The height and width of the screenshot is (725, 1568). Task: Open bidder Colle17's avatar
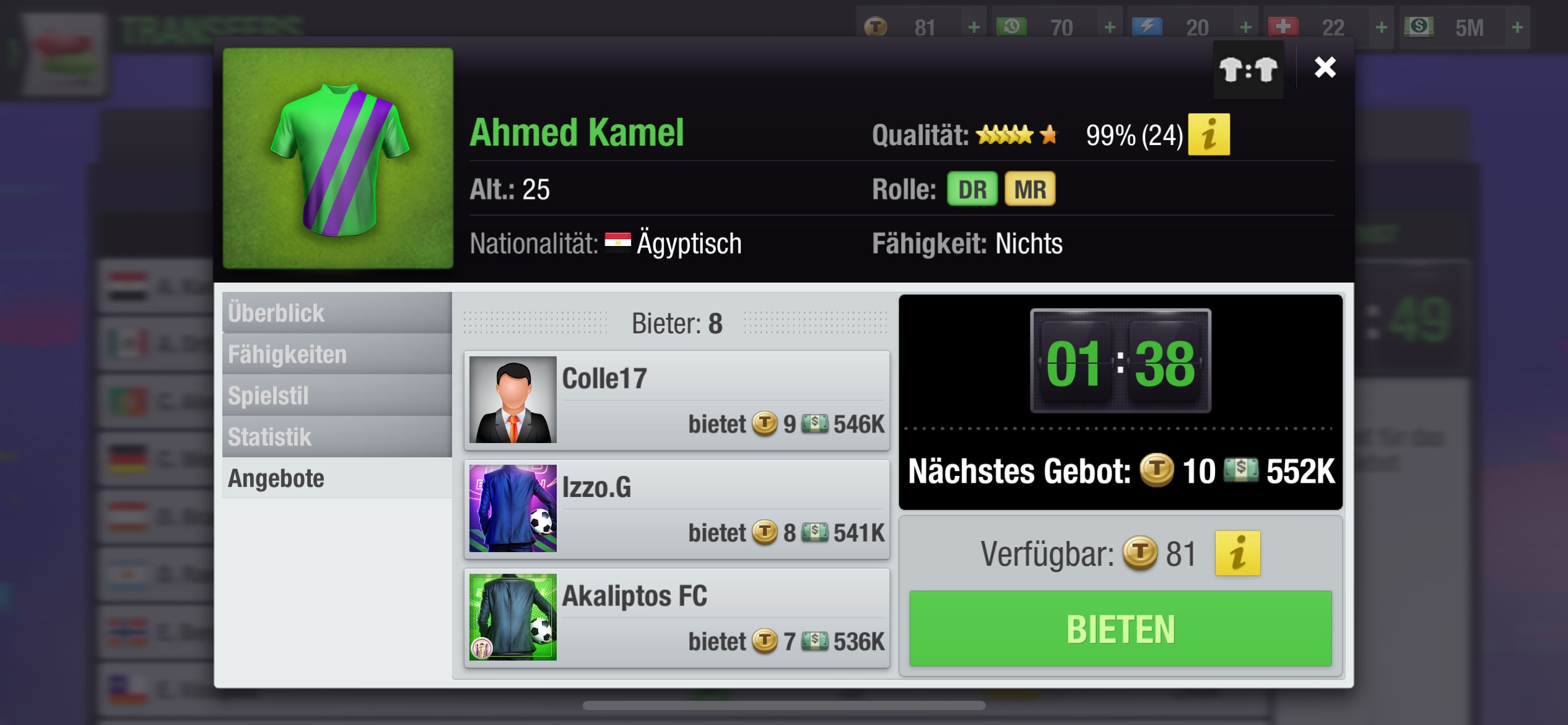point(513,400)
